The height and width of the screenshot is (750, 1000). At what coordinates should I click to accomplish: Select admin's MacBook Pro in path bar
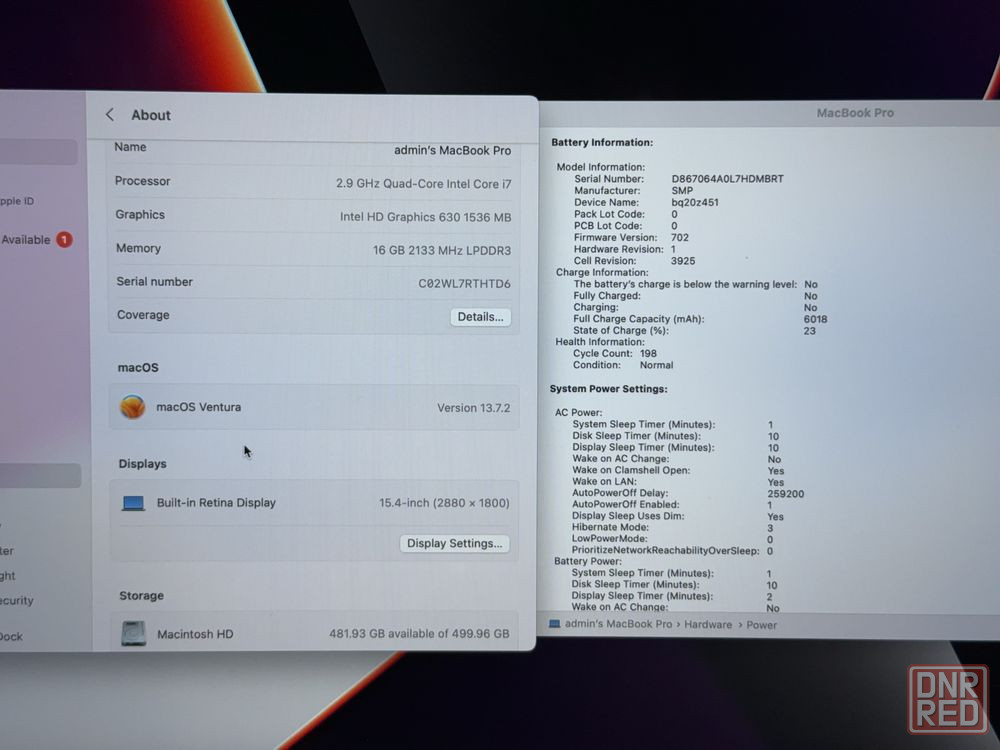[x=618, y=624]
